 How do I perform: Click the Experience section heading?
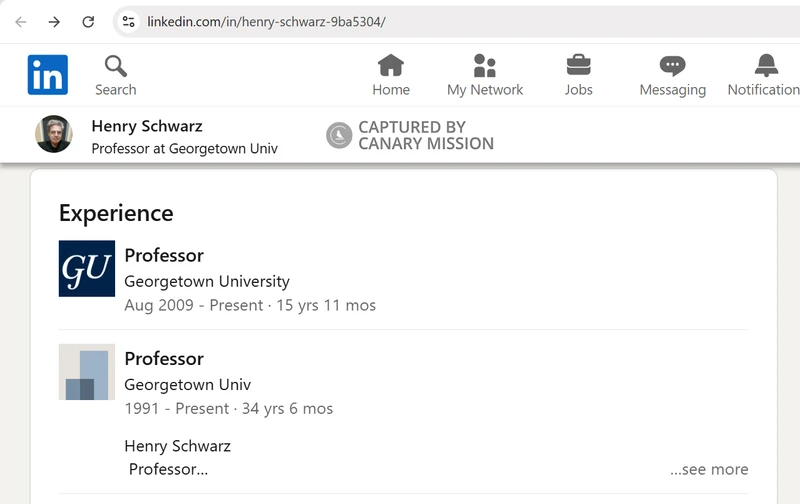[x=116, y=213]
